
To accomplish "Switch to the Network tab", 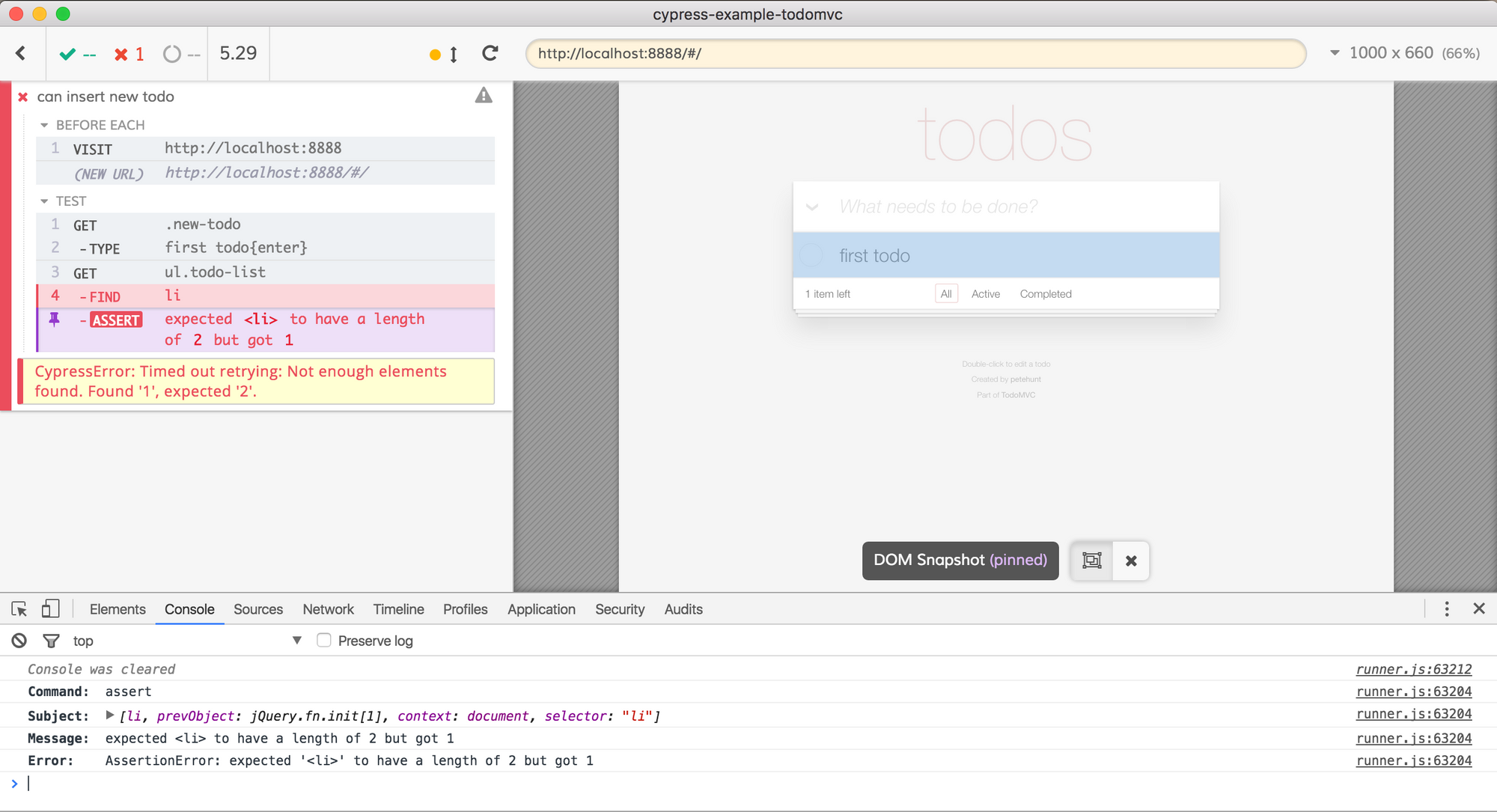I will 328,609.
